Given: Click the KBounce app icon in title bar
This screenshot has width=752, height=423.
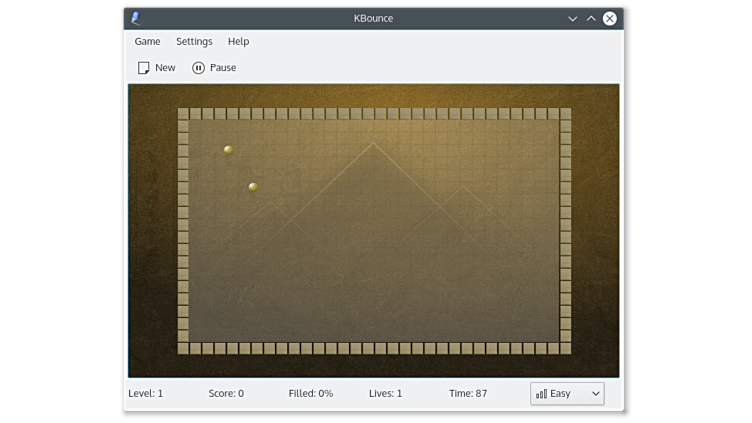Looking at the screenshot, I should point(137,18).
